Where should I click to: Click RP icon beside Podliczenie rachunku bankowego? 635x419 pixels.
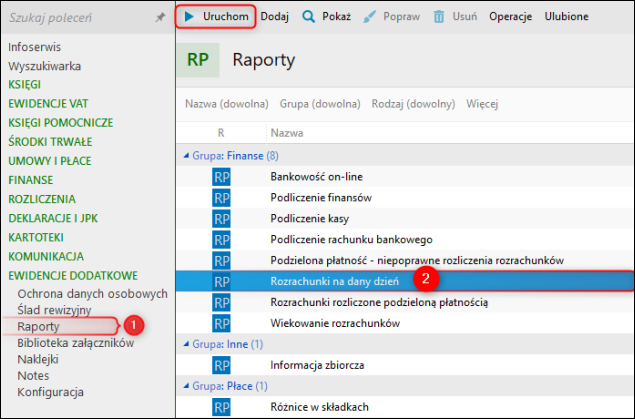(x=221, y=240)
